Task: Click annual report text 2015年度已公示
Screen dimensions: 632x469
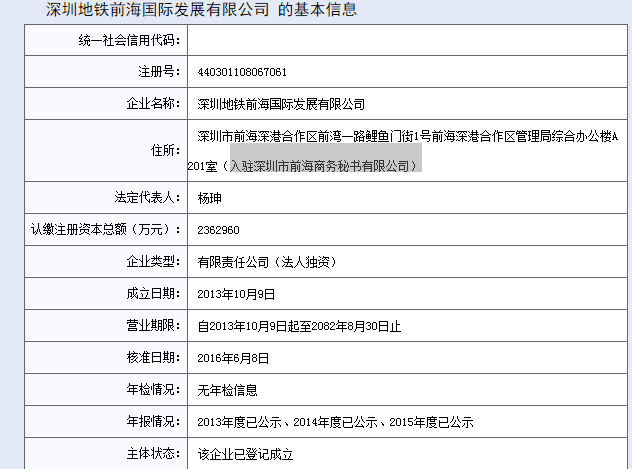Action: tap(431, 422)
